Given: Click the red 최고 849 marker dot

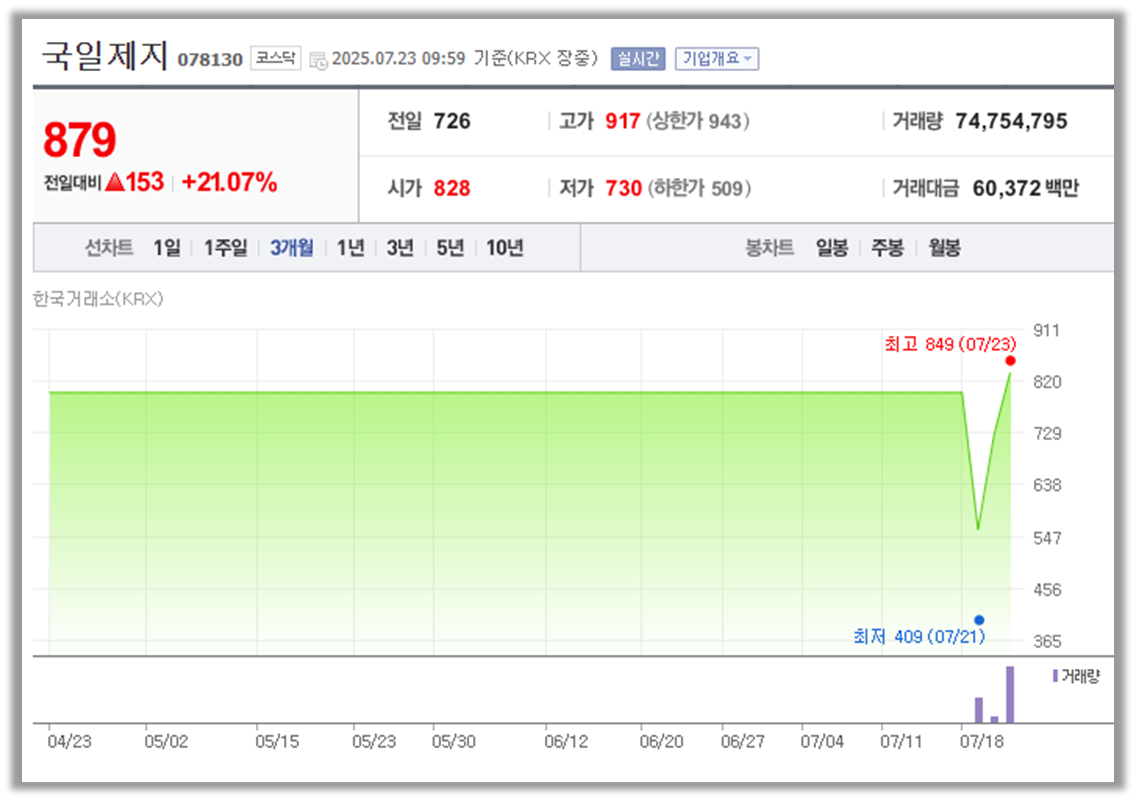Looking at the screenshot, I should tap(1011, 361).
